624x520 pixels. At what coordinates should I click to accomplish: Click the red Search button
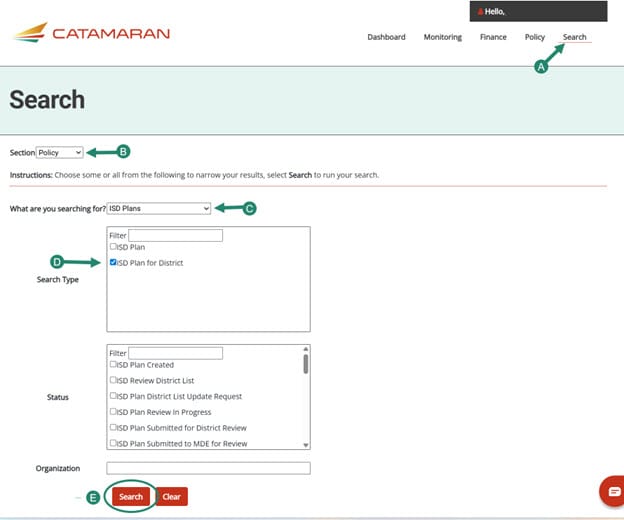click(x=131, y=497)
